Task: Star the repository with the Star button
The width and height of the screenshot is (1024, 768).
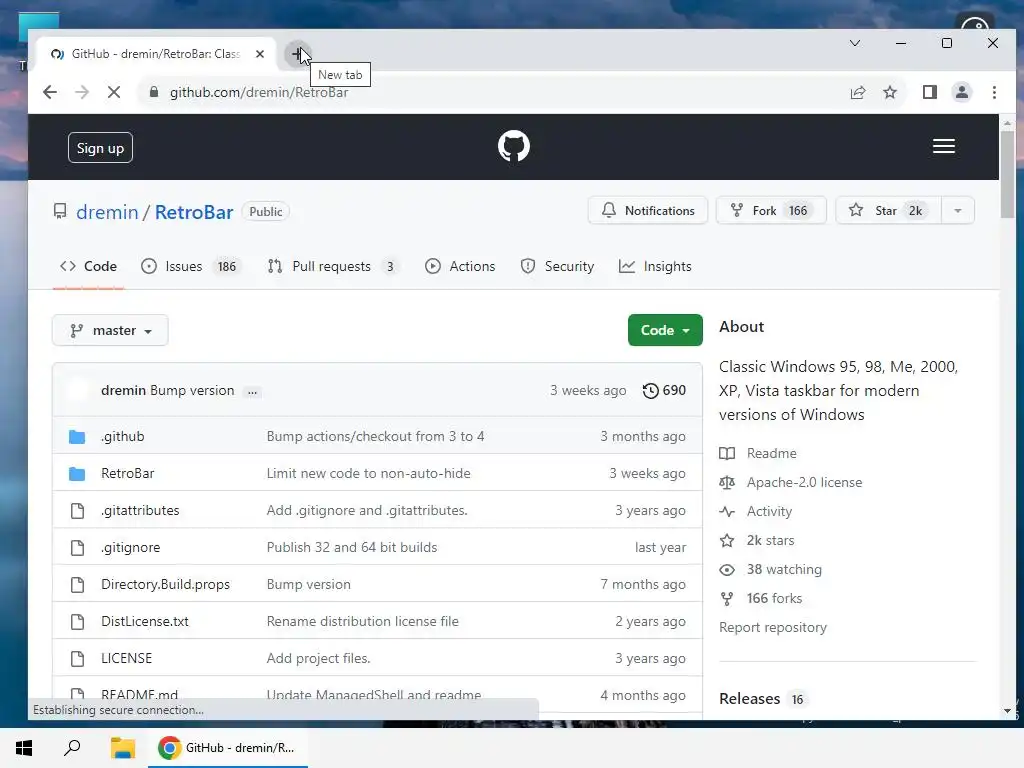Action: pos(888,210)
